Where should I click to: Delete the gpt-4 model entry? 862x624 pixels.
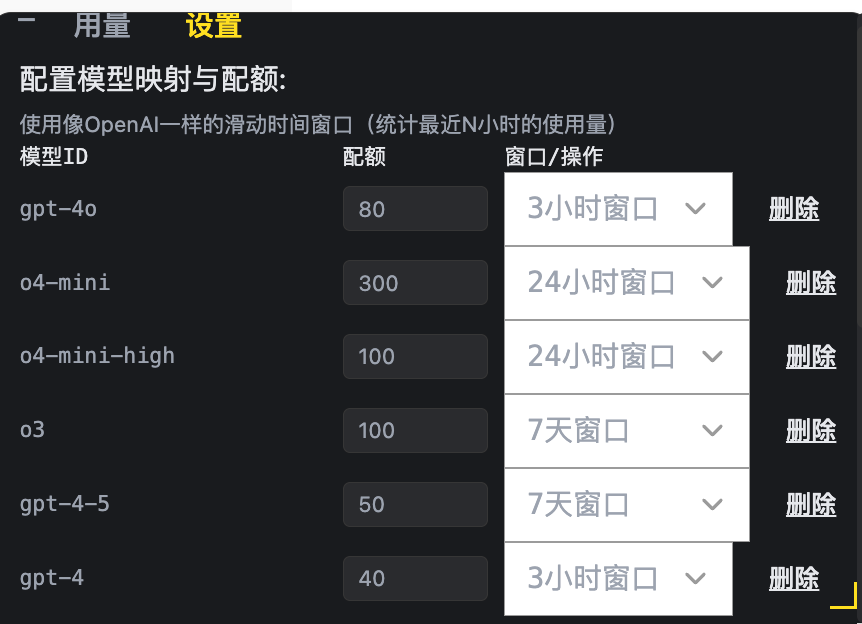pyautogui.click(x=794, y=578)
